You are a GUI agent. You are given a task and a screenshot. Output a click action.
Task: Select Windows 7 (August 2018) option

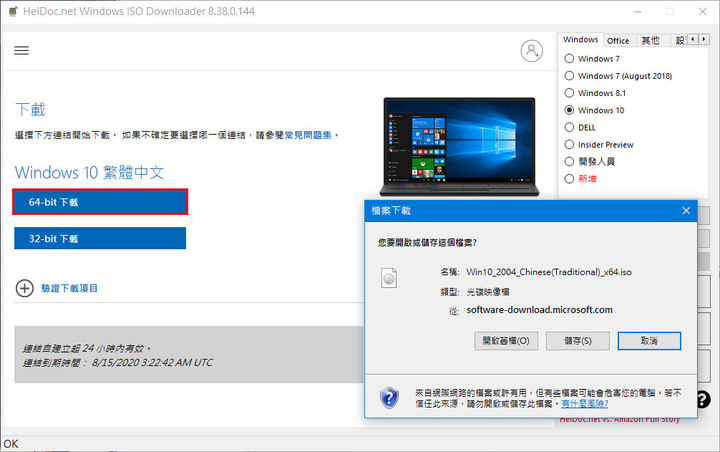(569, 75)
